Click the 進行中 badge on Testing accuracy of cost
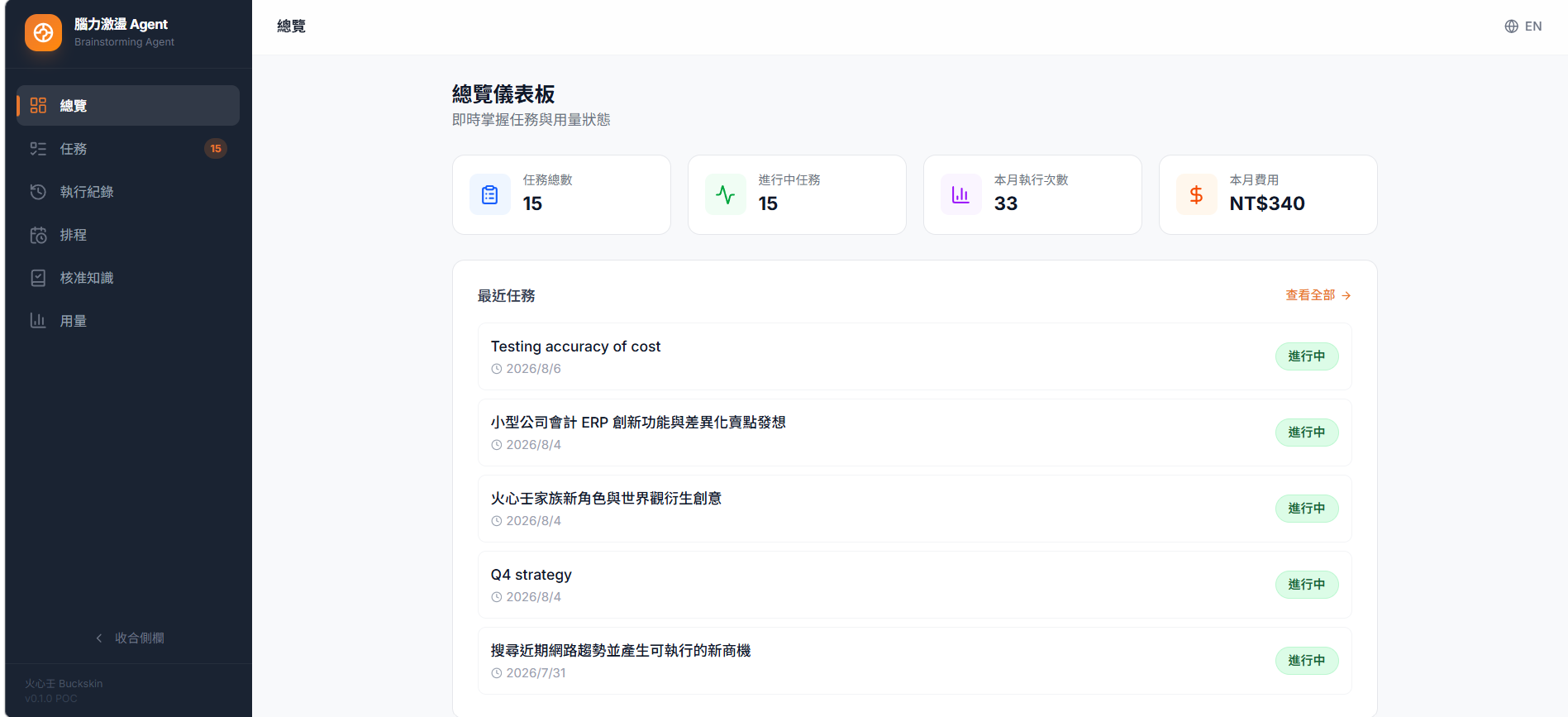Image resolution: width=1568 pixels, height=717 pixels. click(x=1307, y=356)
